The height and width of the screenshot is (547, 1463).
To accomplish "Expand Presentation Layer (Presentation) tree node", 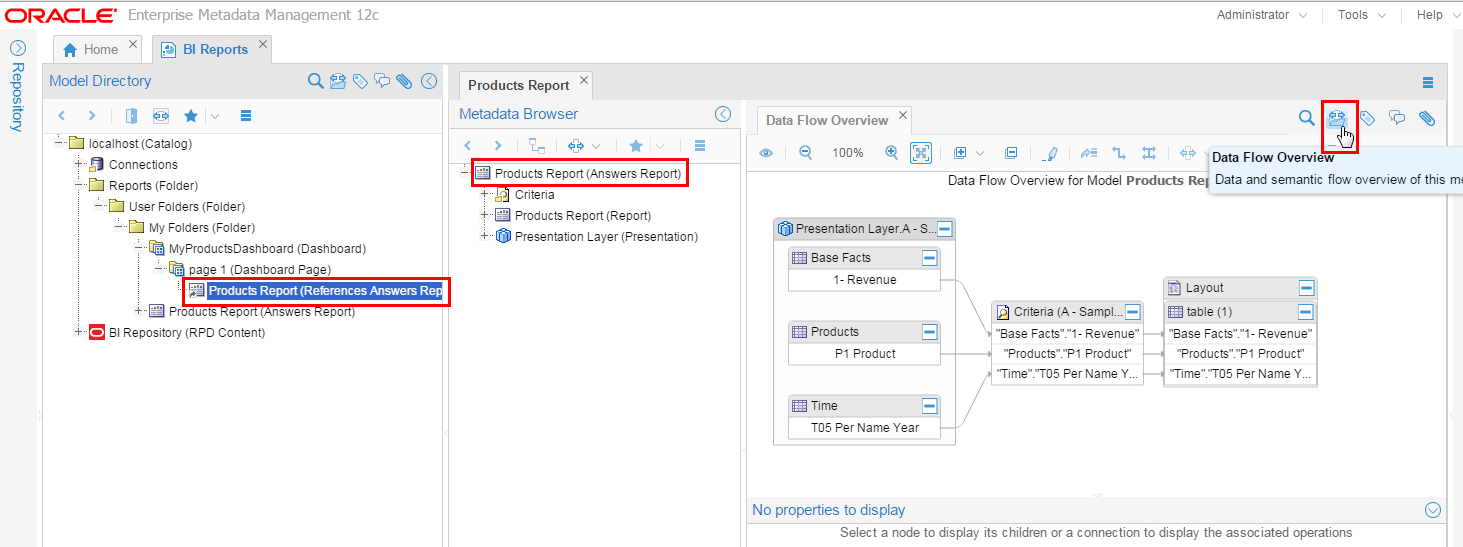I will [x=486, y=237].
